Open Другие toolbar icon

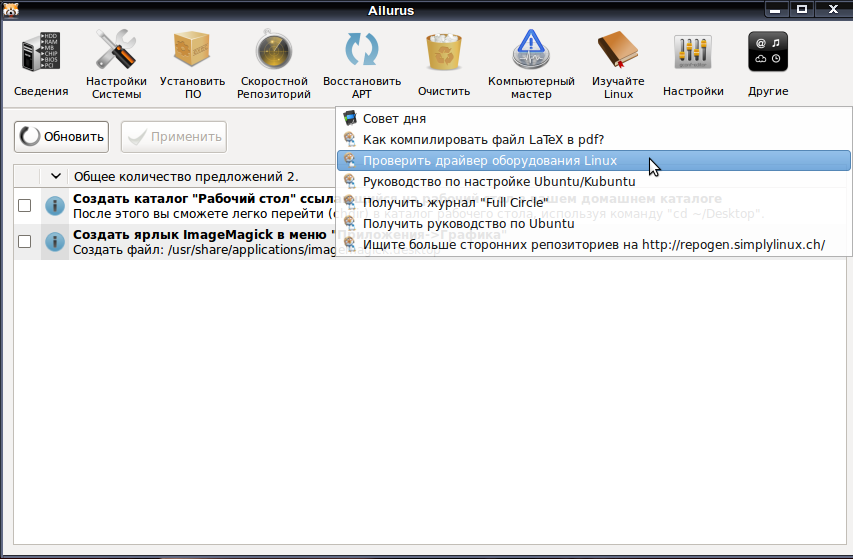pyautogui.click(x=768, y=52)
